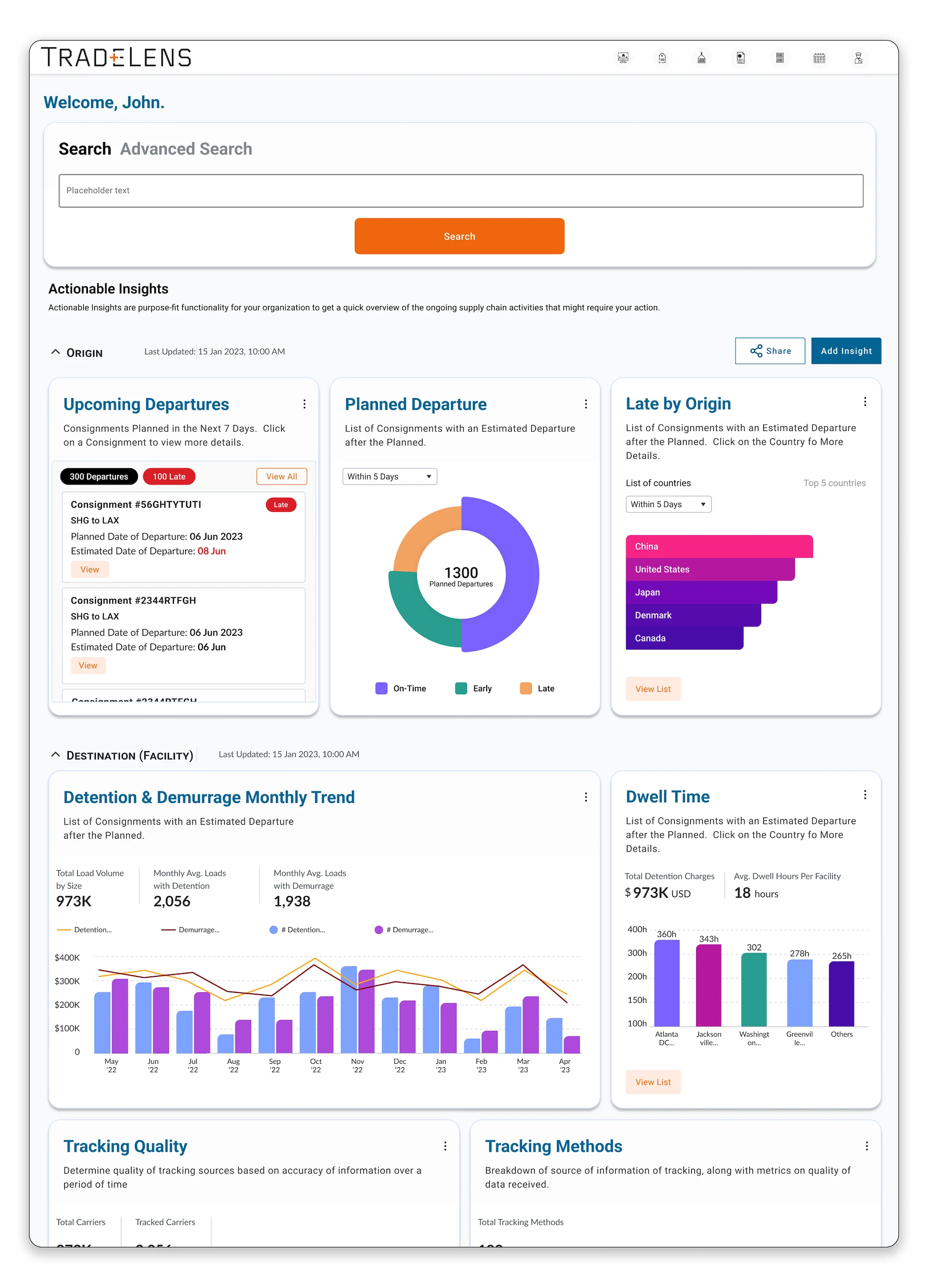The height and width of the screenshot is (1288, 928).
Task: Toggle the dark red Demurrage line legend
Action: point(190,930)
